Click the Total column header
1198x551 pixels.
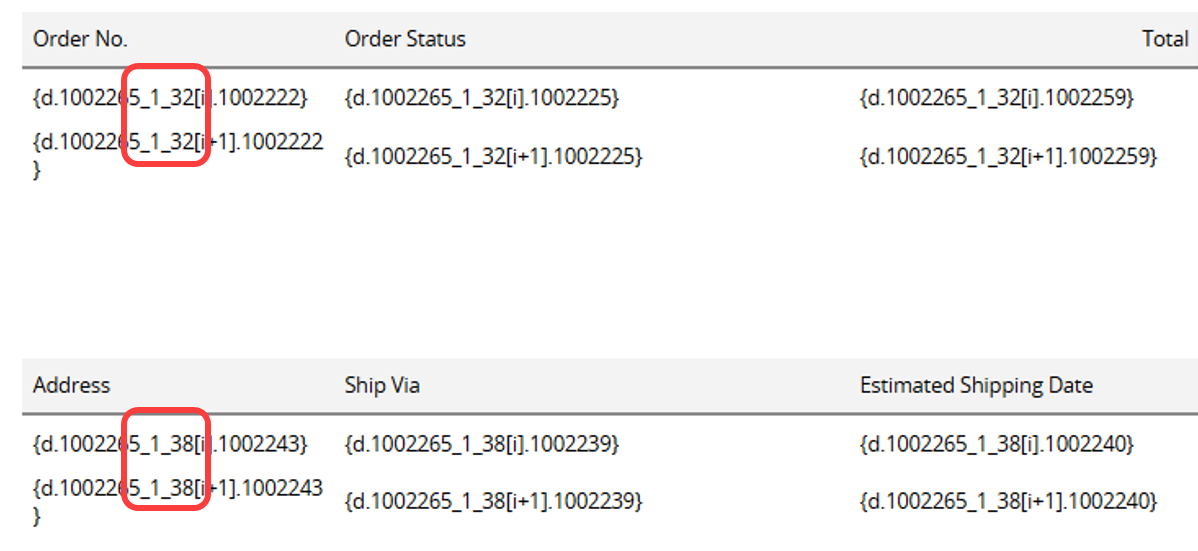(x=1165, y=39)
